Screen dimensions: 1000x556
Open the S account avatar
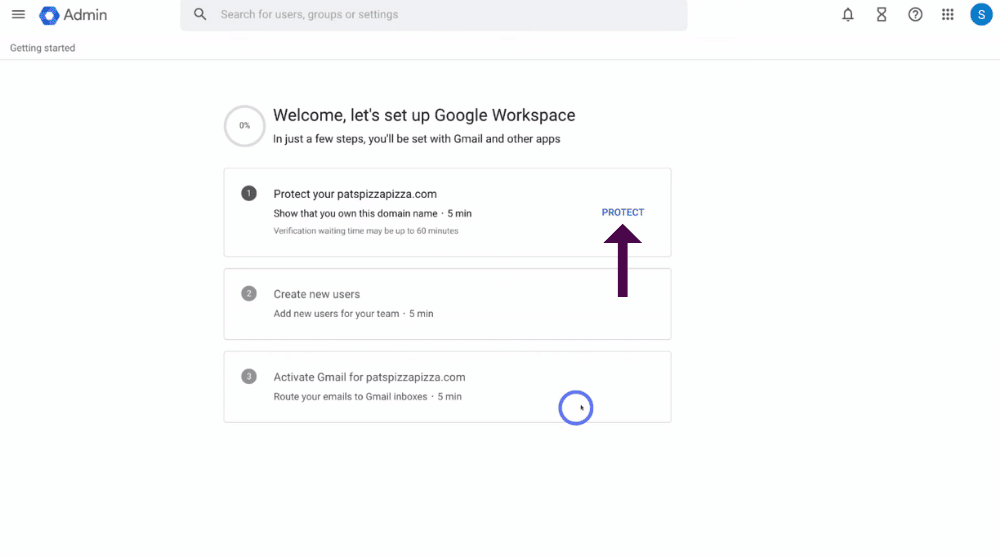point(981,14)
